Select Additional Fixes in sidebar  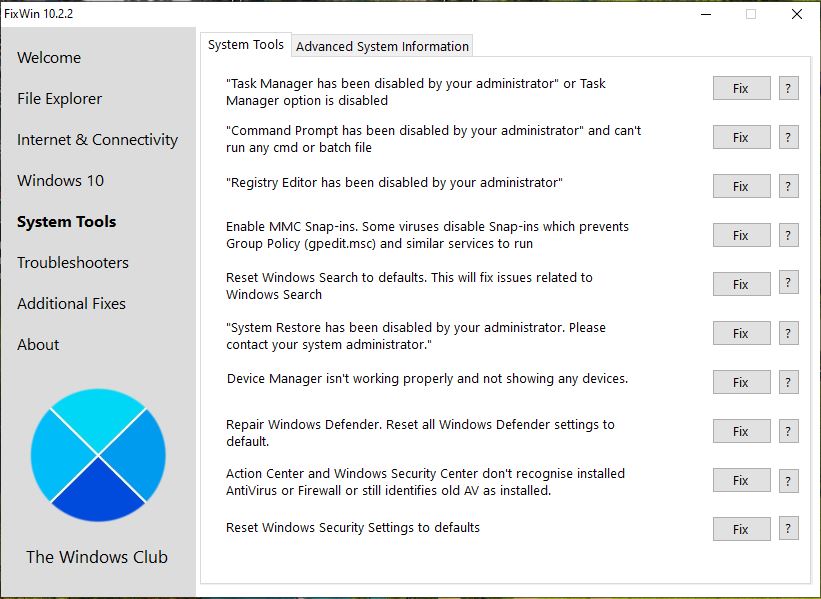coord(71,304)
